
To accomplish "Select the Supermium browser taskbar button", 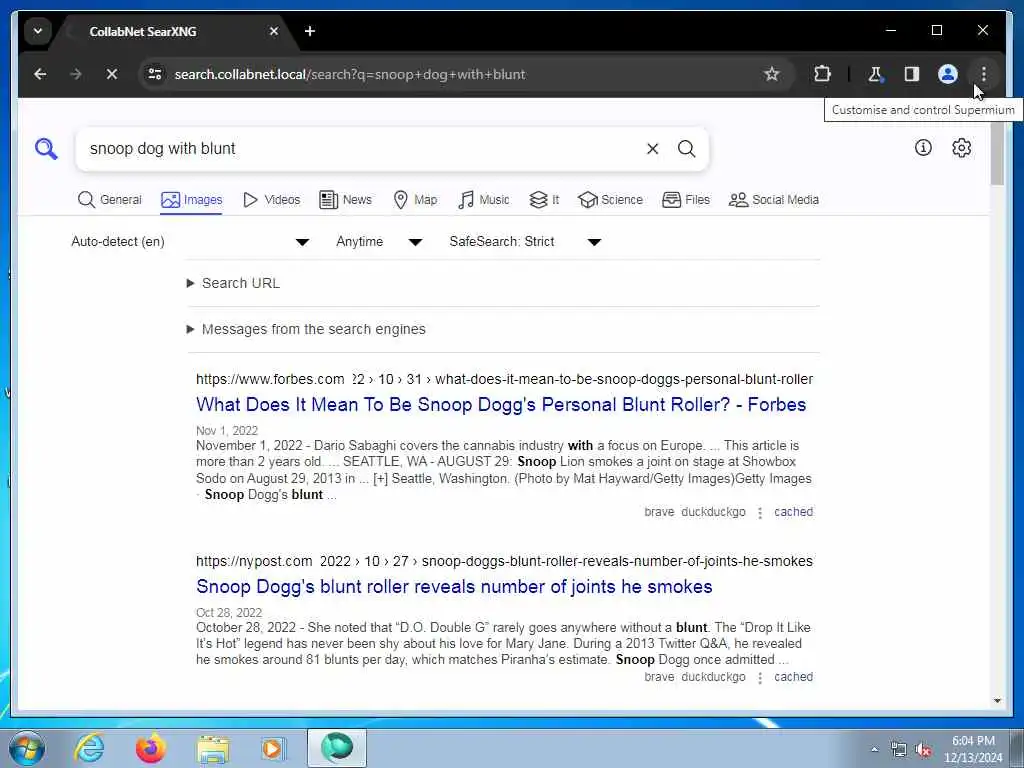I will 337,748.
